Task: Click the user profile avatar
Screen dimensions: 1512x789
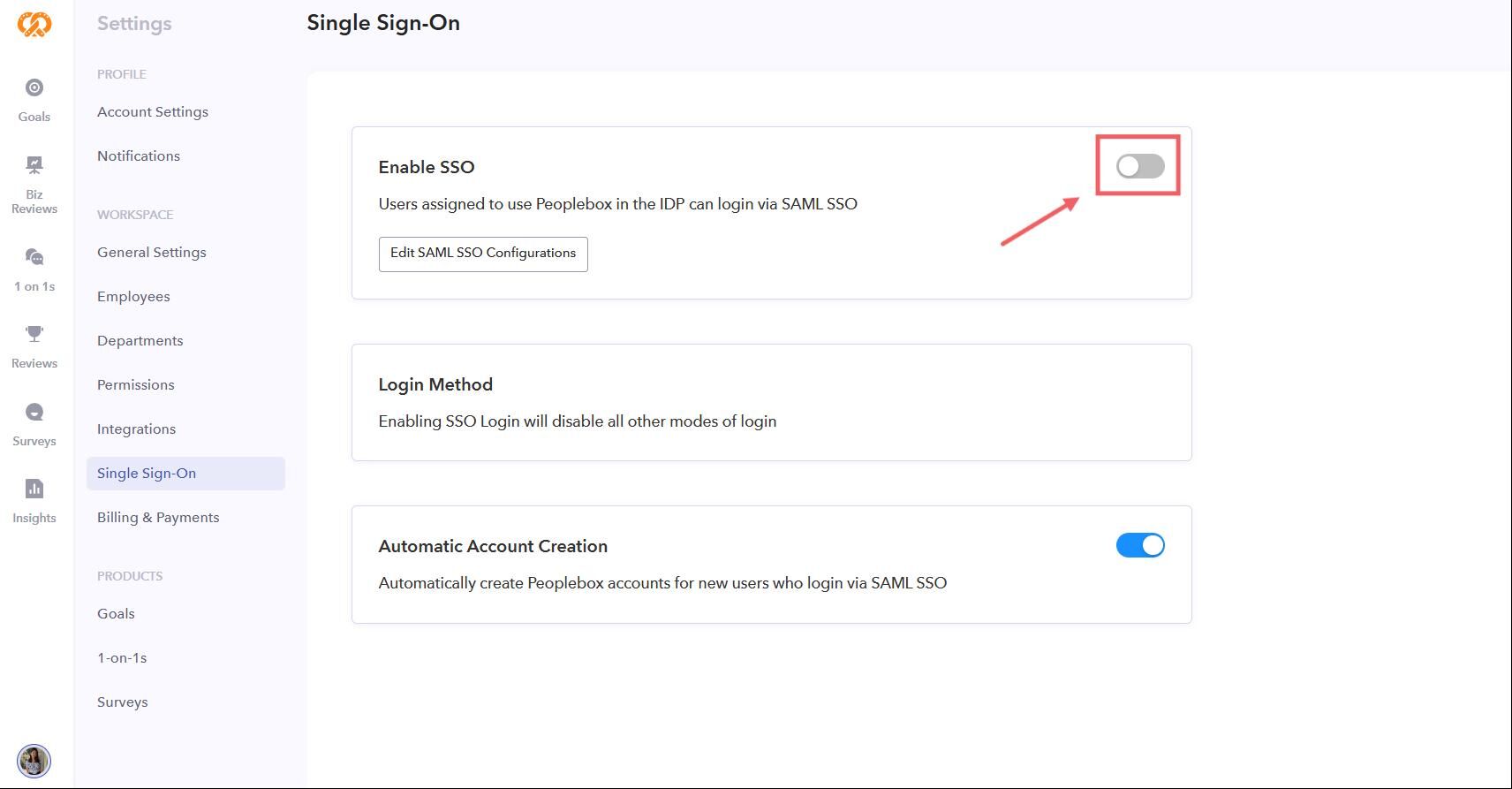Action: 34,761
